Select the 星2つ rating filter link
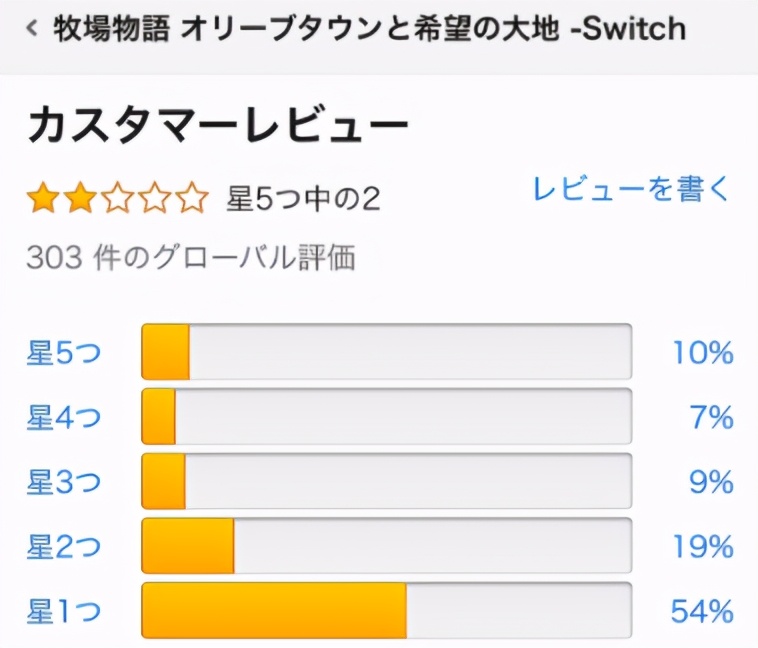The width and height of the screenshot is (758, 648). point(64,547)
